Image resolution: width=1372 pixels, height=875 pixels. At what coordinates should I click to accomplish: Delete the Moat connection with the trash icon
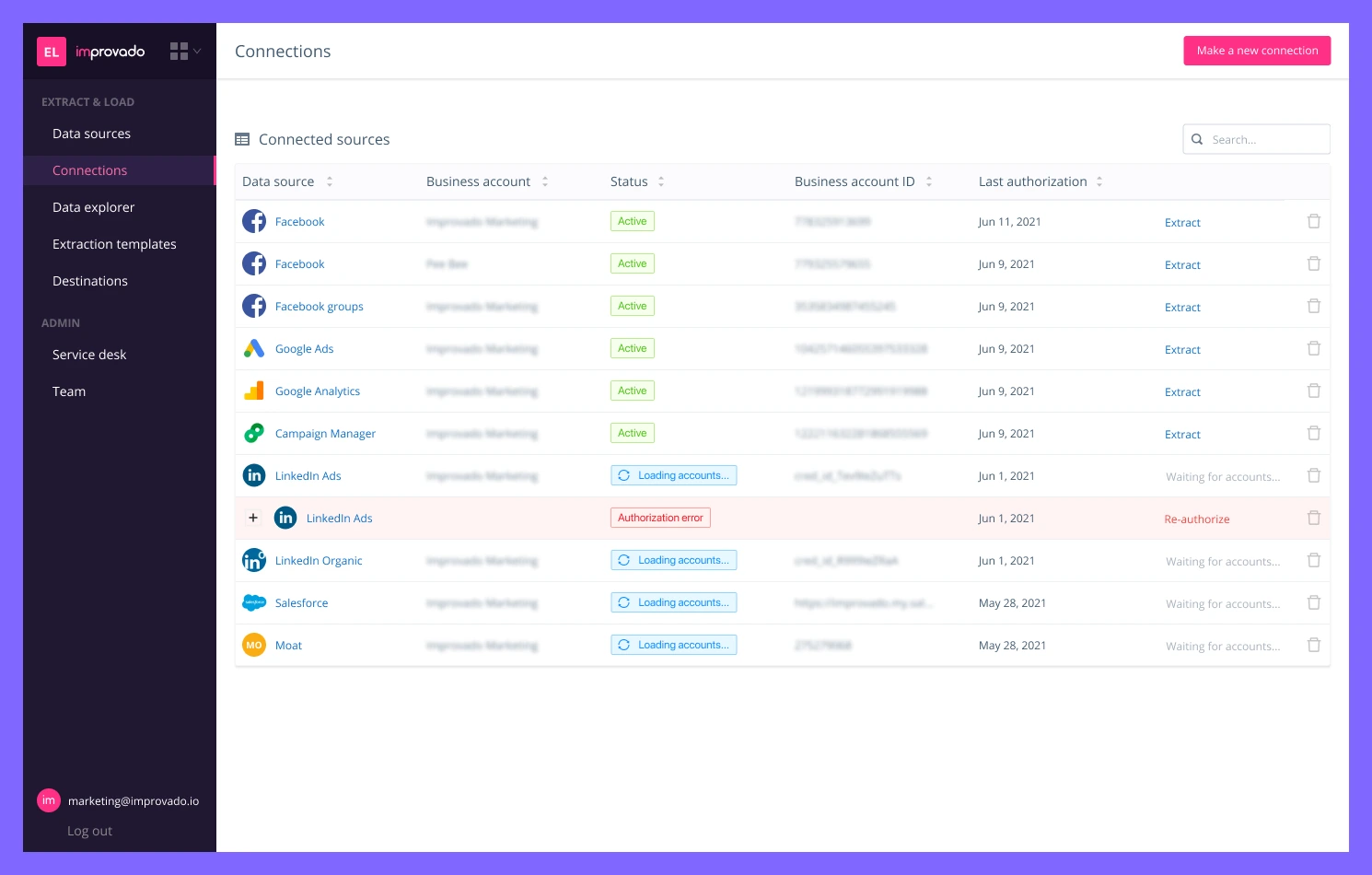1314,645
